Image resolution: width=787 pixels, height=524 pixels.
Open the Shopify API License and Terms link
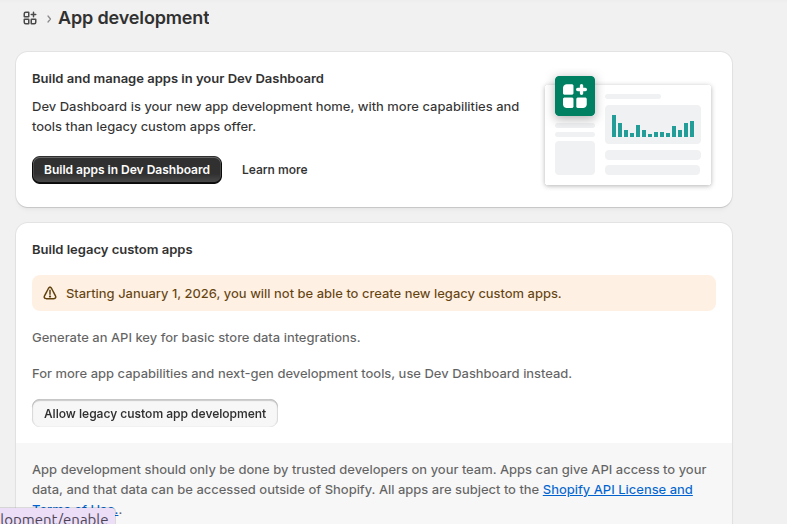(x=617, y=490)
